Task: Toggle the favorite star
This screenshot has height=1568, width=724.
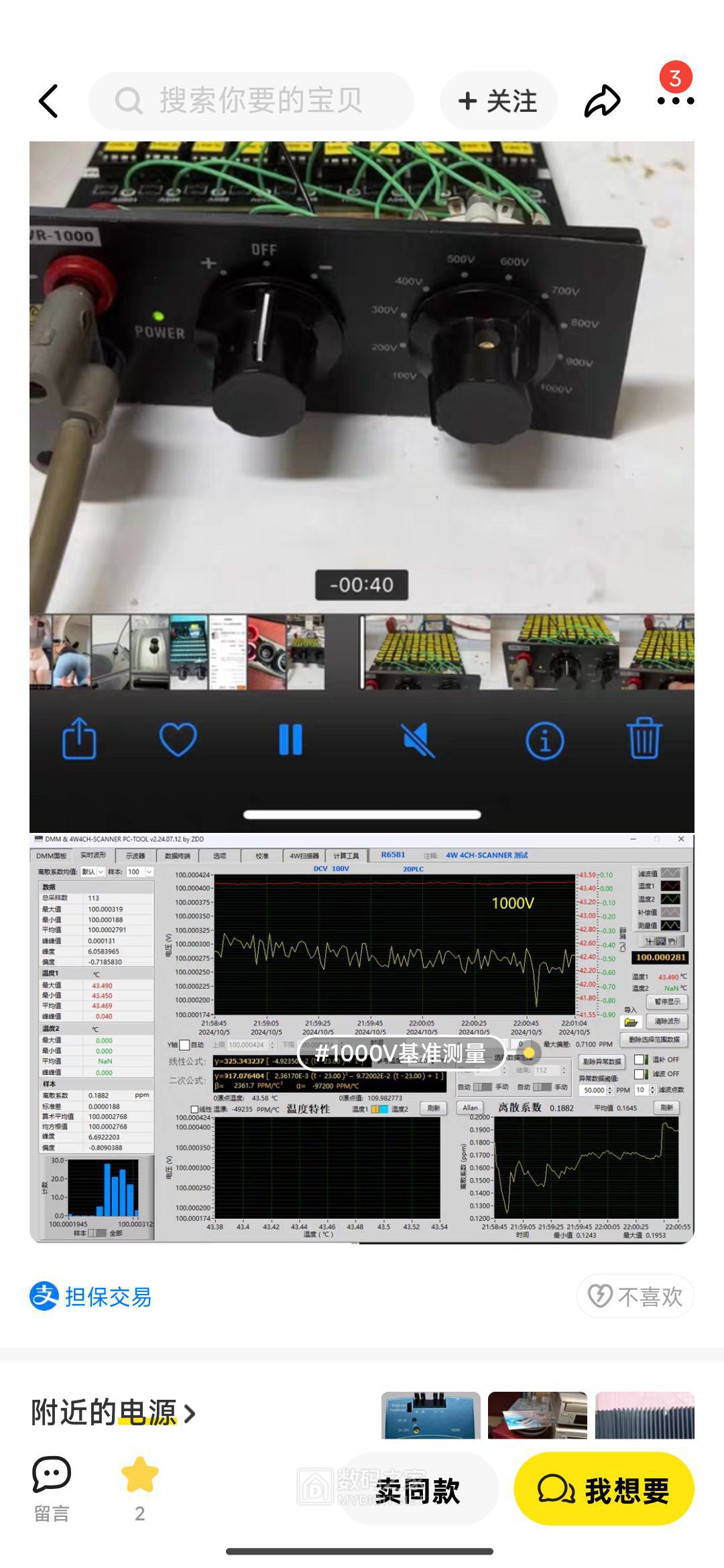Action: click(139, 1476)
